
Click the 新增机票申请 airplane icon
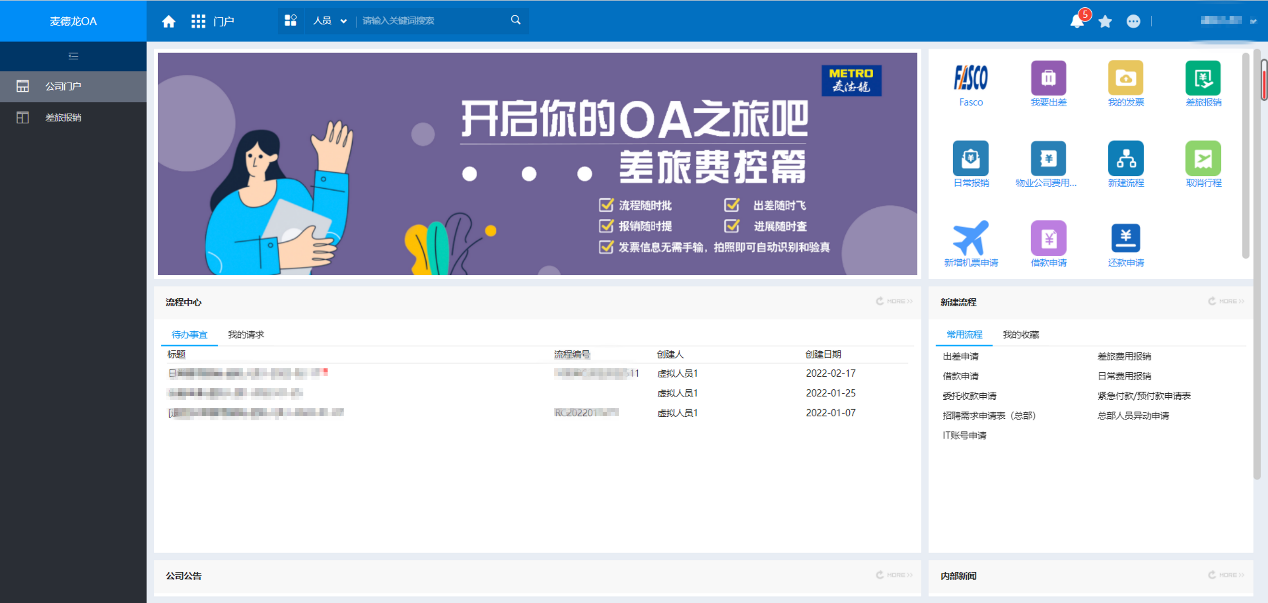[x=971, y=237]
